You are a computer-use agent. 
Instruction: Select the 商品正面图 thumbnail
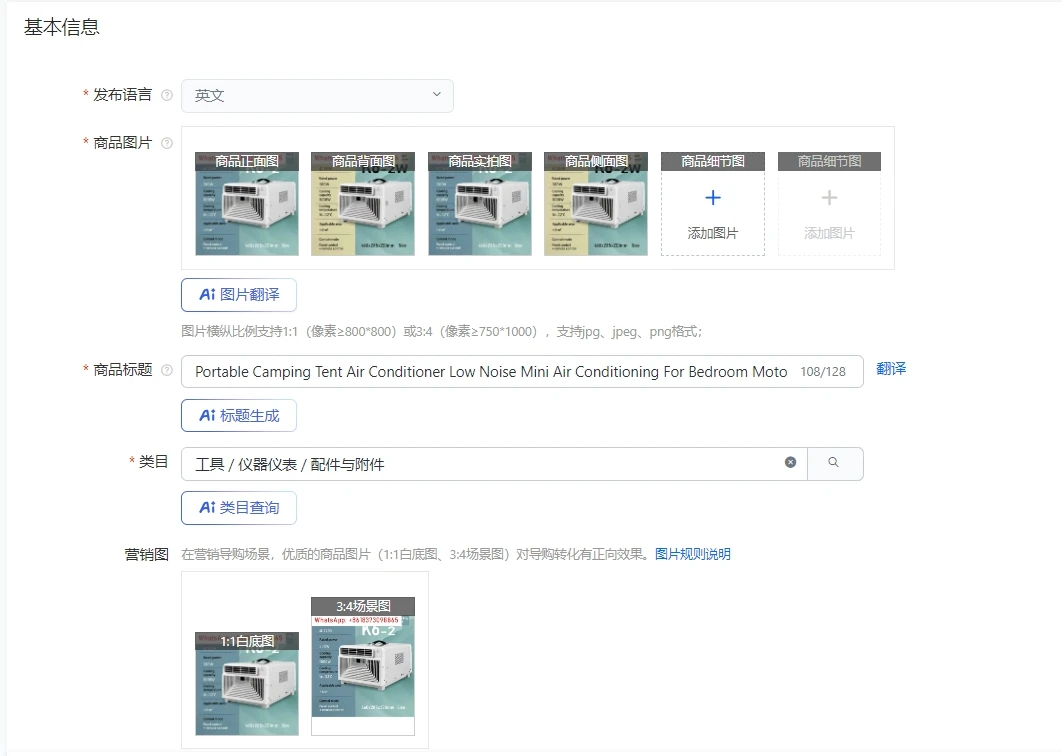coord(247,204)
